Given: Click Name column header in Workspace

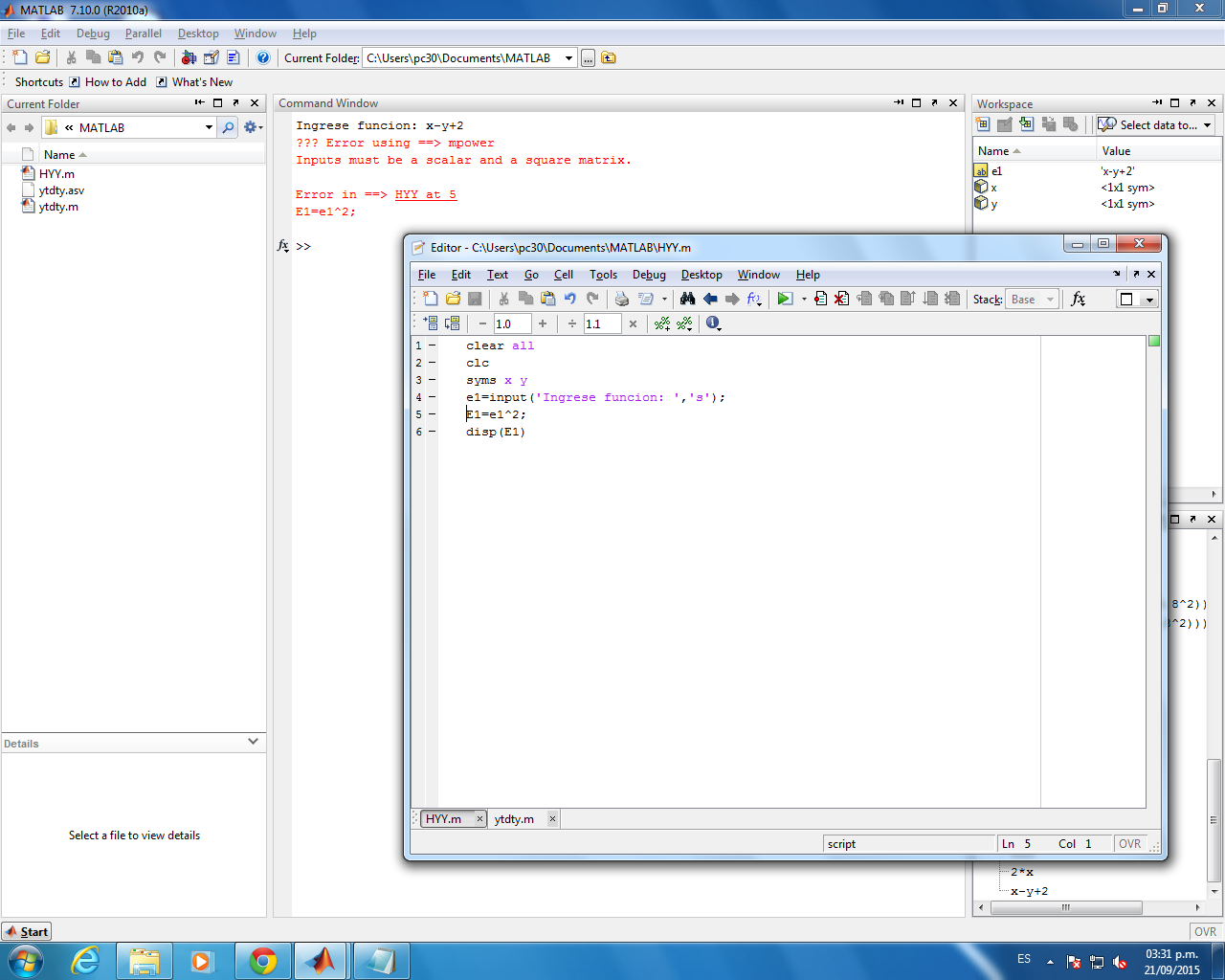Looking at the screenshot, I should (x=1034, y=151).
